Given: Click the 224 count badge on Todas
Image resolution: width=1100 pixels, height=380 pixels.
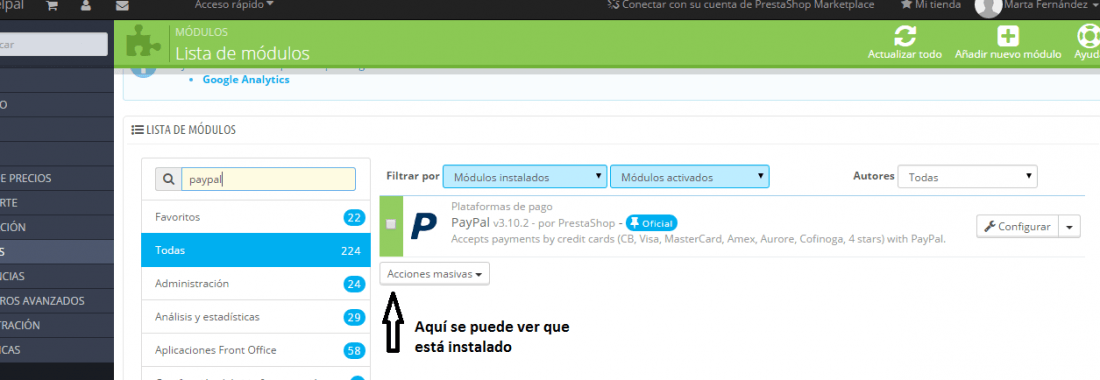Looking at the screenshot, I should 350,250.
